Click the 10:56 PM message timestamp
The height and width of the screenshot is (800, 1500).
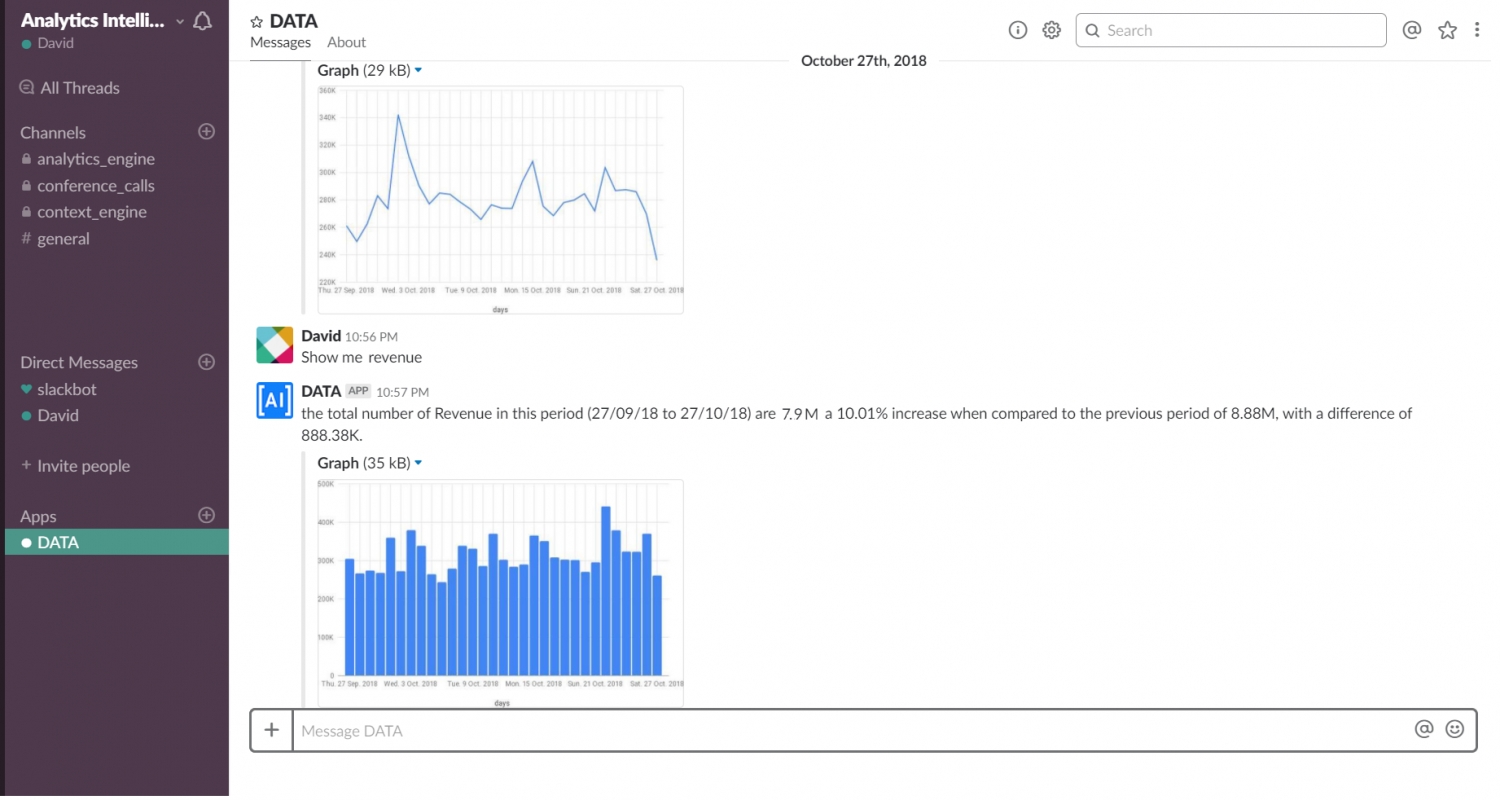coord(371,337)
